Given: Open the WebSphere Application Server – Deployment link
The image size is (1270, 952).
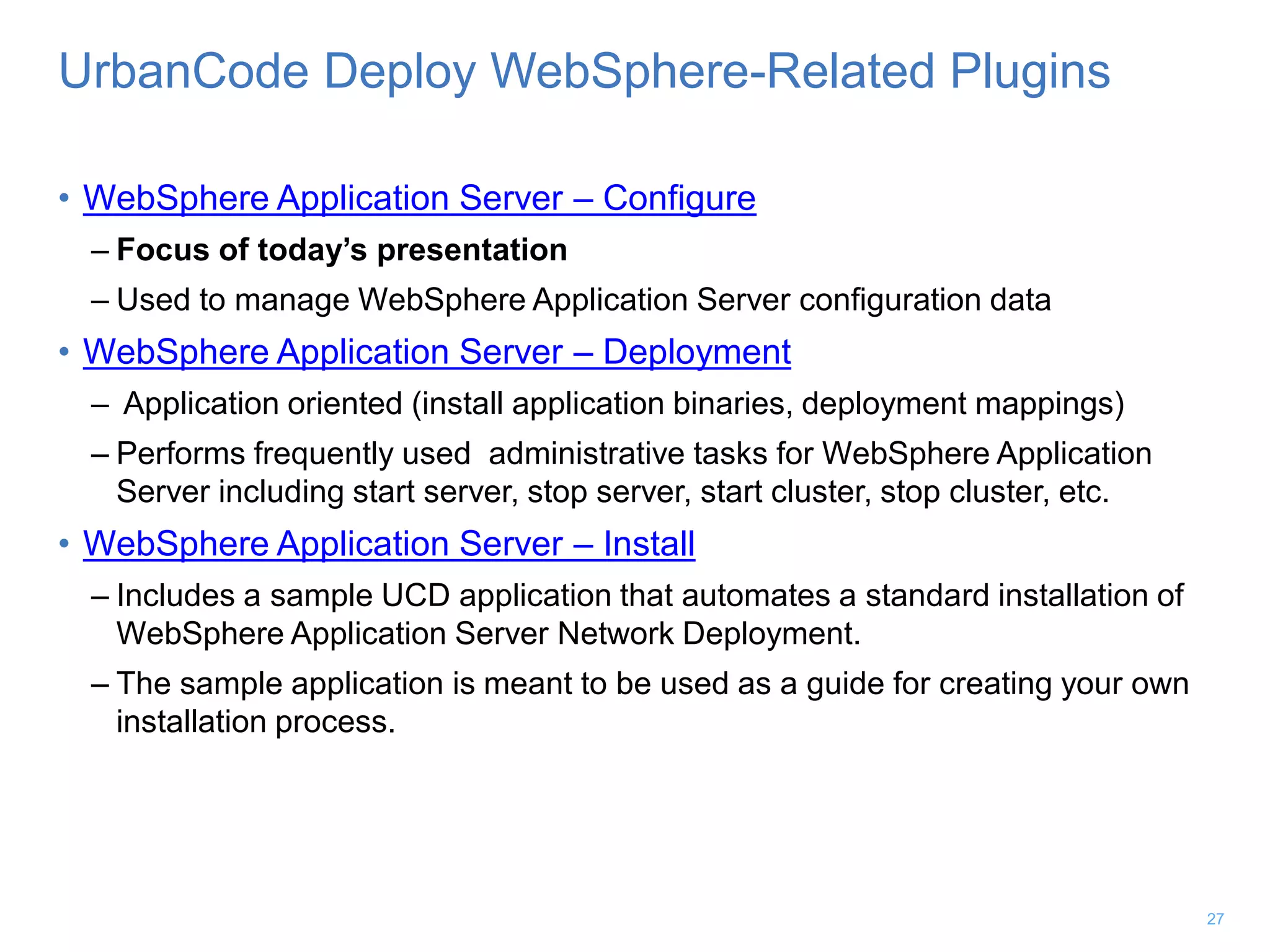Looking at the screenshot, I should [437, 352].
